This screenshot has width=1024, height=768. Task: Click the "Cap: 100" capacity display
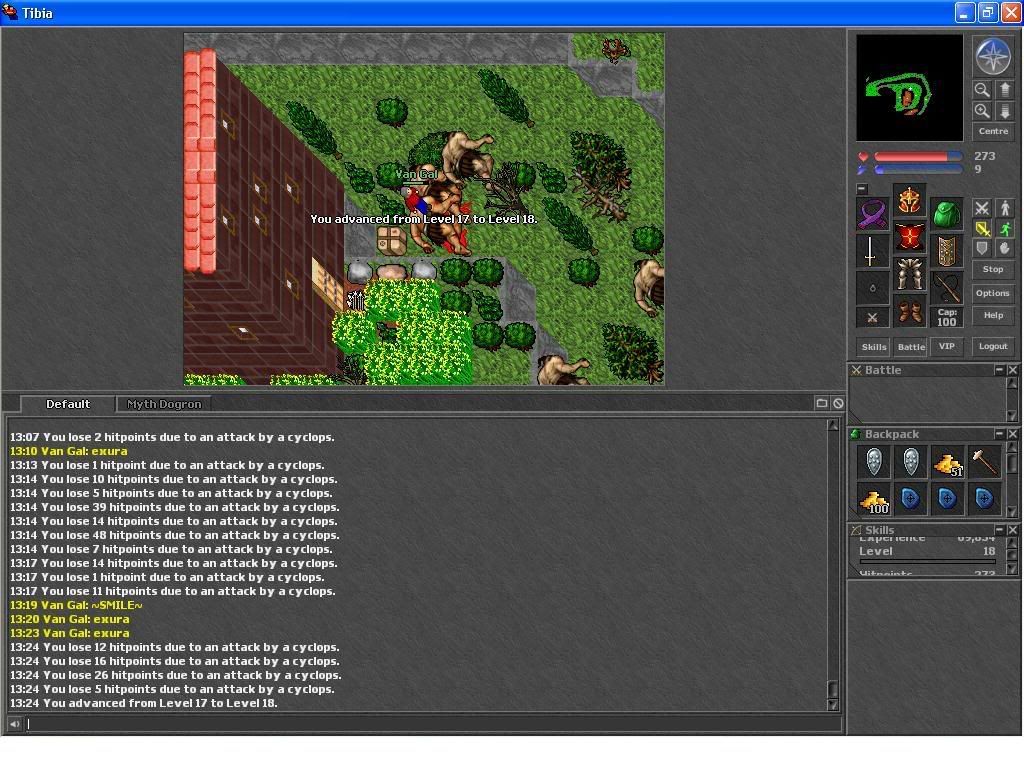click(946, 317)
